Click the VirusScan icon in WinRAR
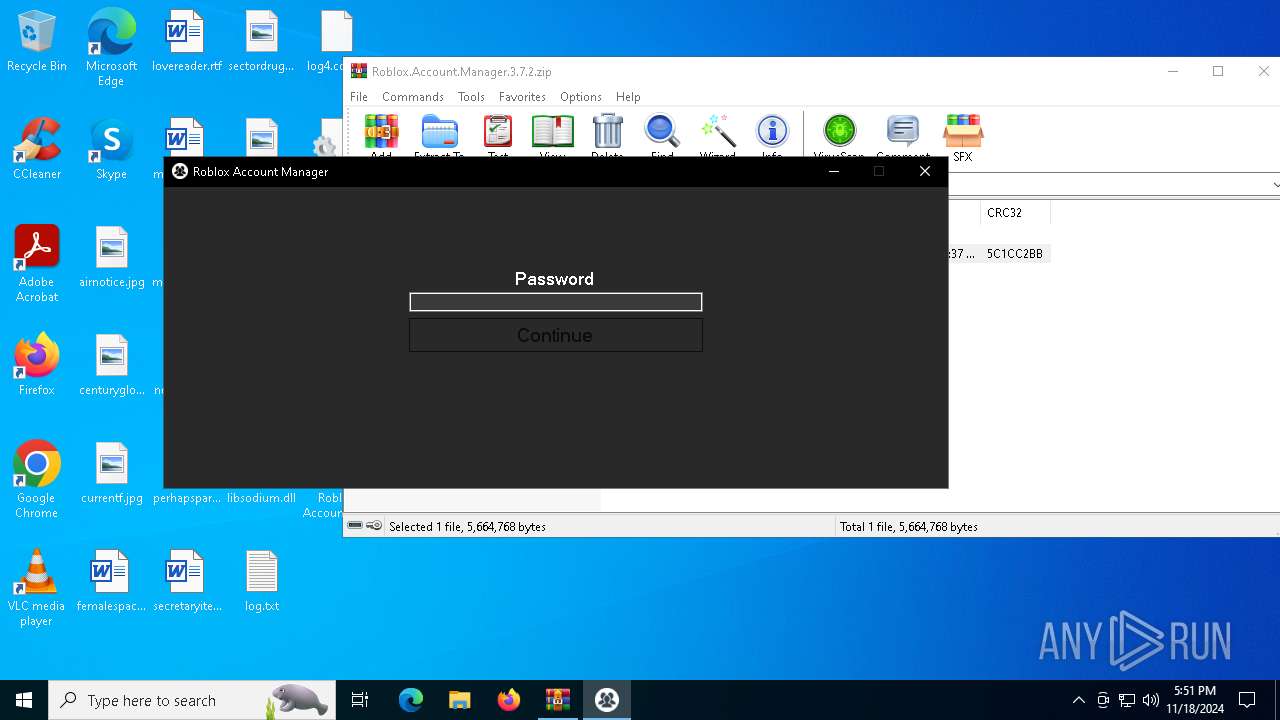This screenshot has height=720, width=1280. pyautogui.click(x=839, y=132)
